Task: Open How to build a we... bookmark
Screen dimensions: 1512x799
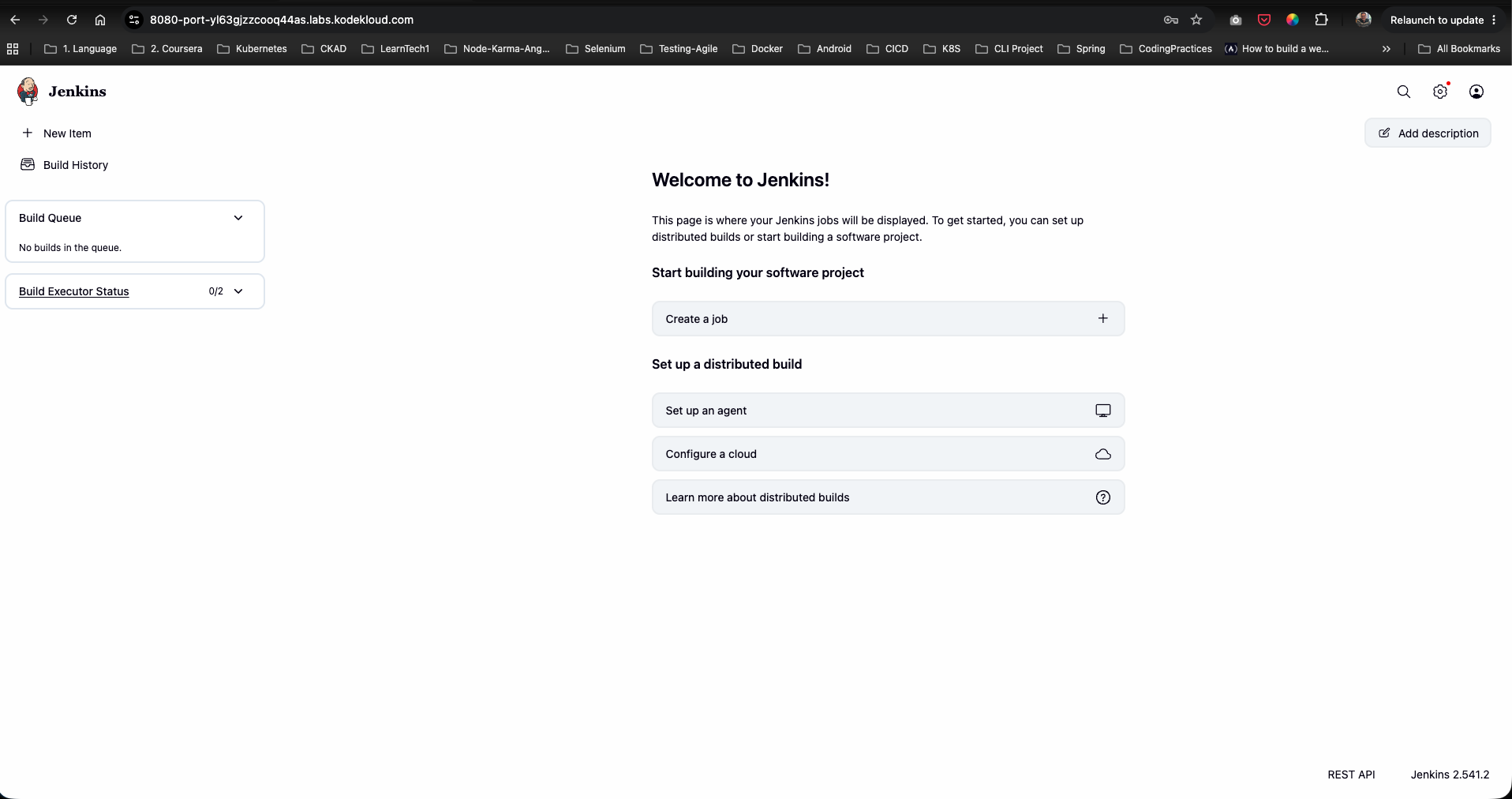Action: click(1277, 49)
